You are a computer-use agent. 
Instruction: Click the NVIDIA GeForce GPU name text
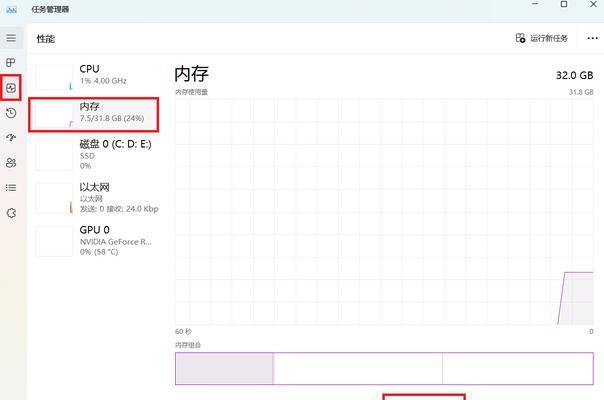[116, 242]
